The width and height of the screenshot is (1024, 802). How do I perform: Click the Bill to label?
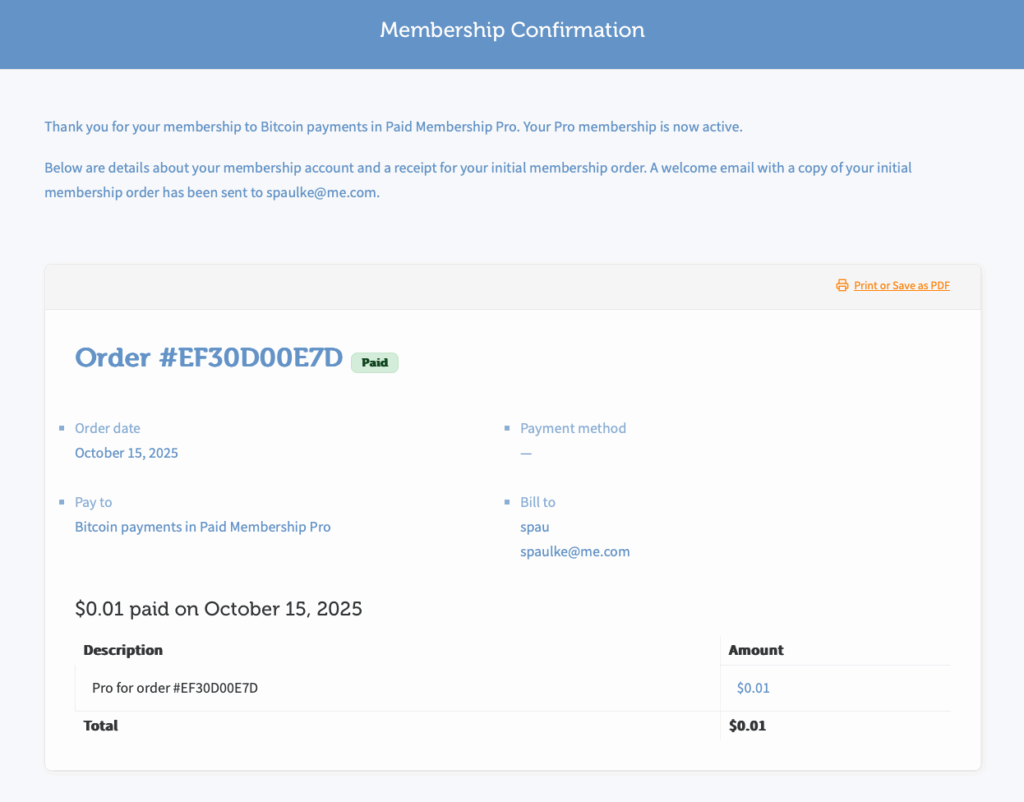coord(537,502)
